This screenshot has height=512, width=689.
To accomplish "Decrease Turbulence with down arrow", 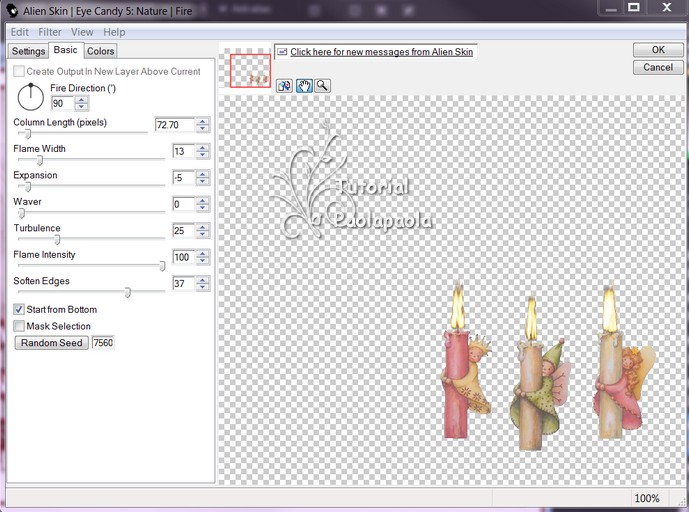I will [x=202, y=234].
